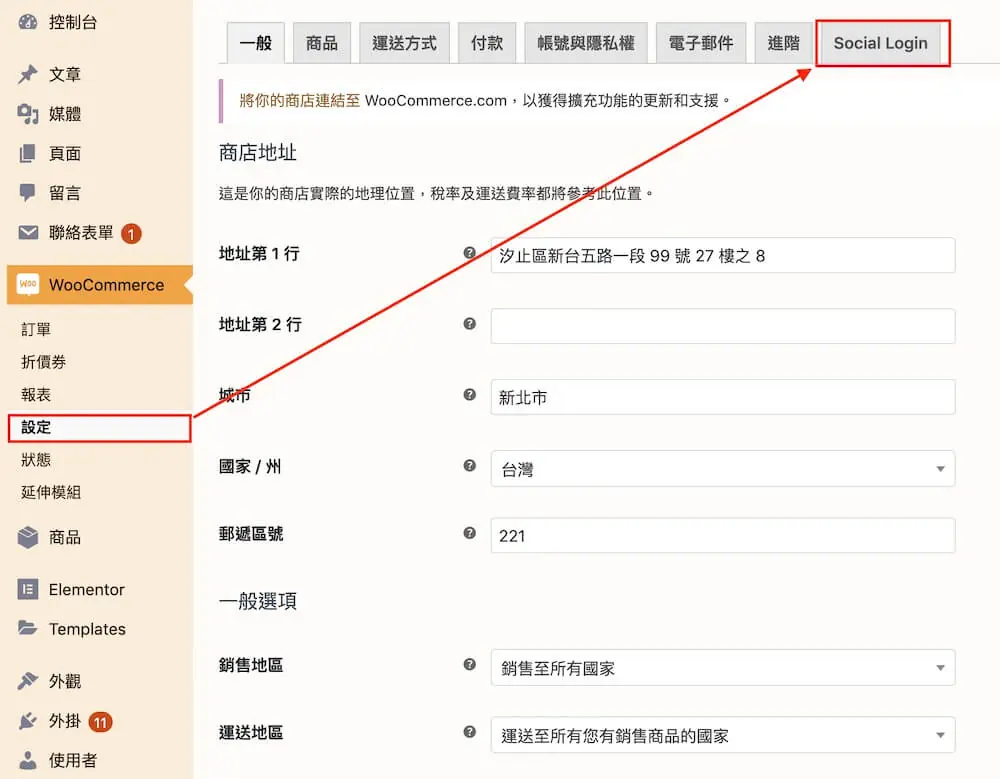Open the 運送地區 dropdown

[x=723, y=735]
